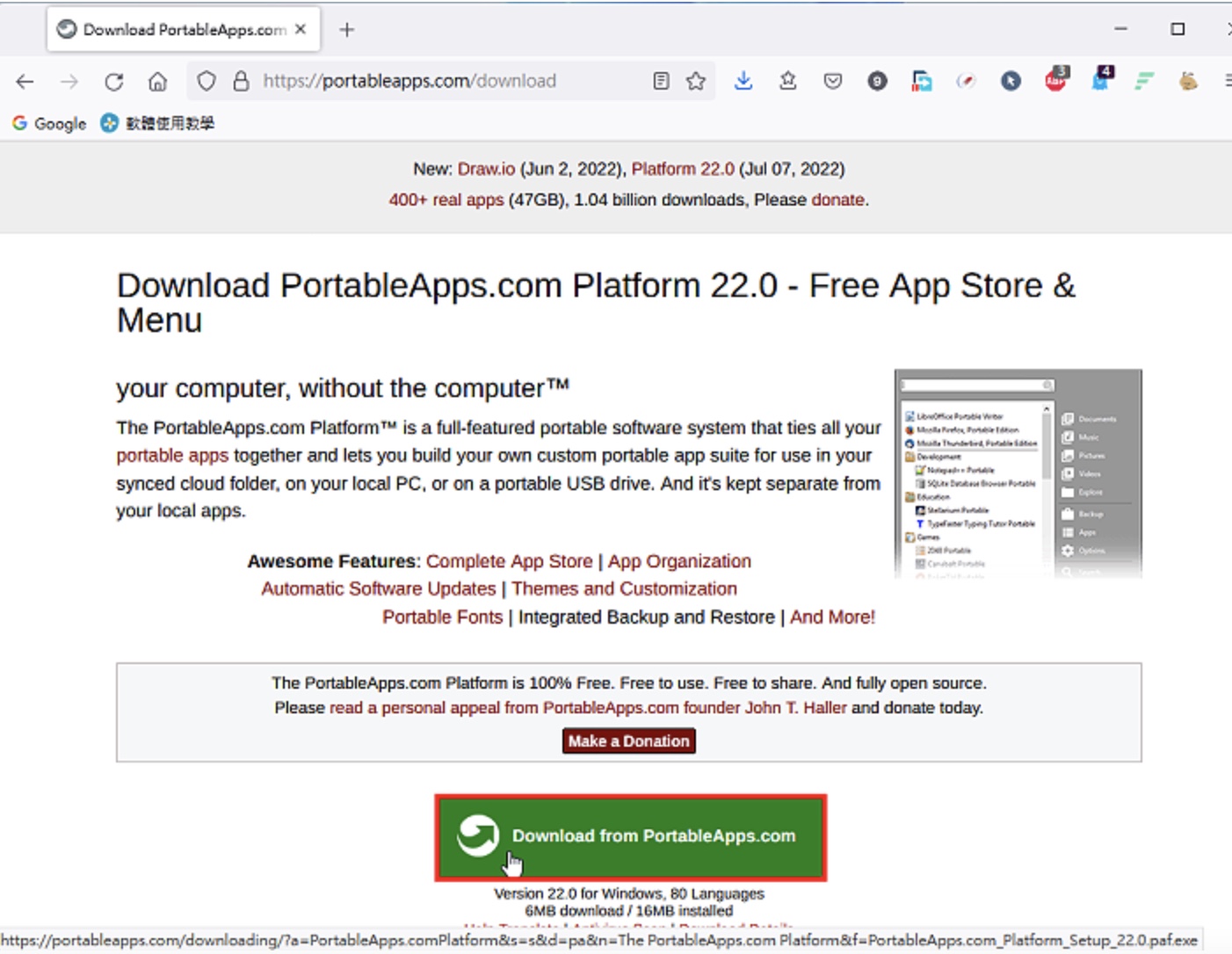The height and width of the screenshot is (954, 1232).
Task: Open Complete App Store feature link
Action: [x=510, y=561]
